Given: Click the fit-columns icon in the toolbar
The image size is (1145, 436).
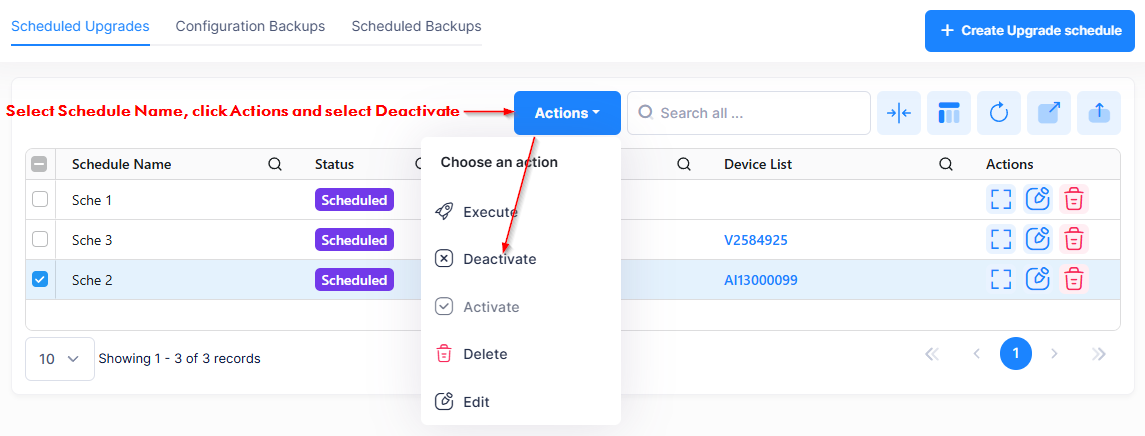Looking at the screenshot, I should click(898, 113).
